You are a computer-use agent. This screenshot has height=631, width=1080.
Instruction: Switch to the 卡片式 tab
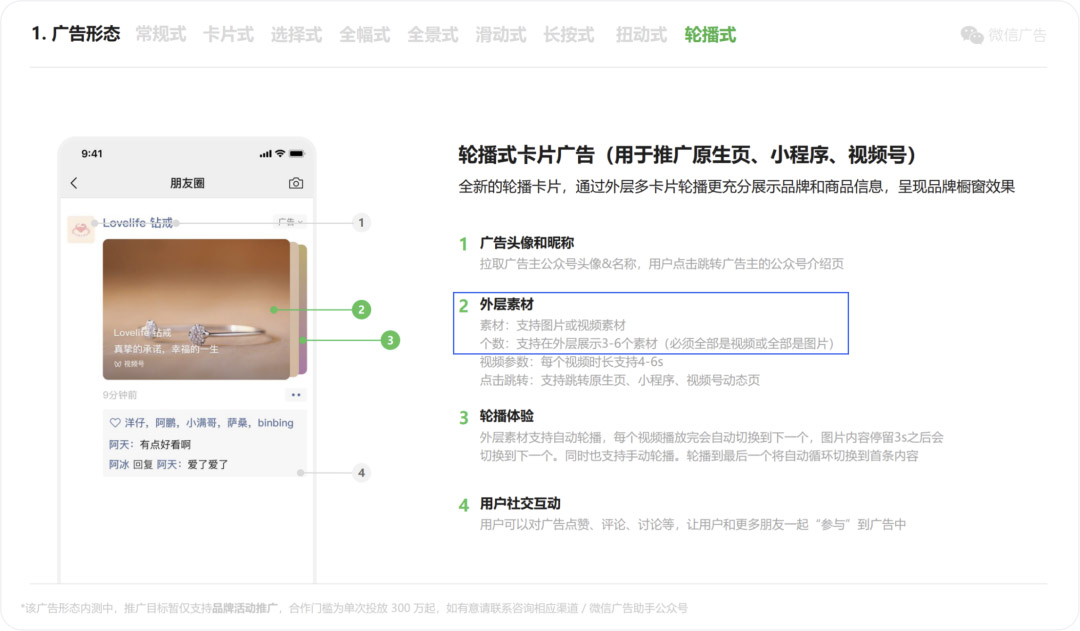228,34
